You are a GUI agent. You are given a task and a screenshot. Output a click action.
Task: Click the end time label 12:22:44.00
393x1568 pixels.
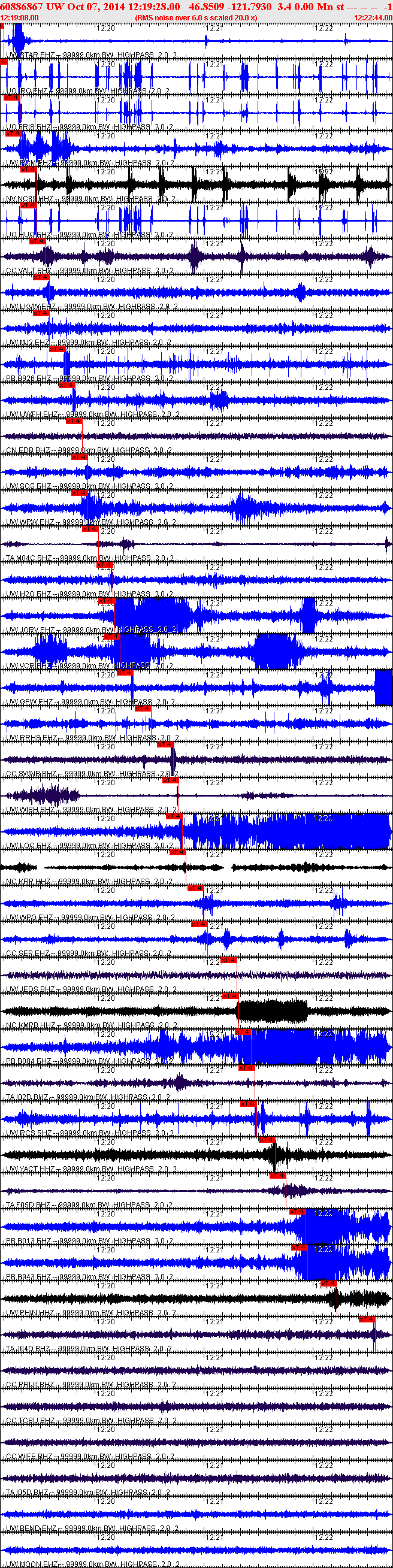coord(373,17)
